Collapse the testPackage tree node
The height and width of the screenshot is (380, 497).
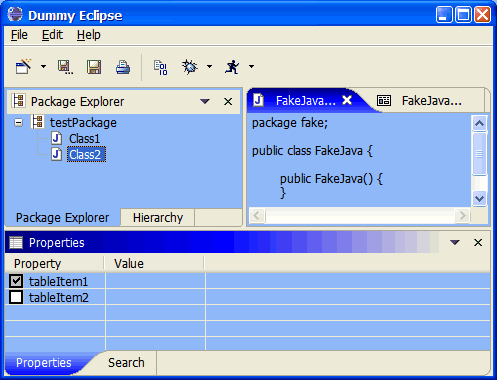pos(19,123)
